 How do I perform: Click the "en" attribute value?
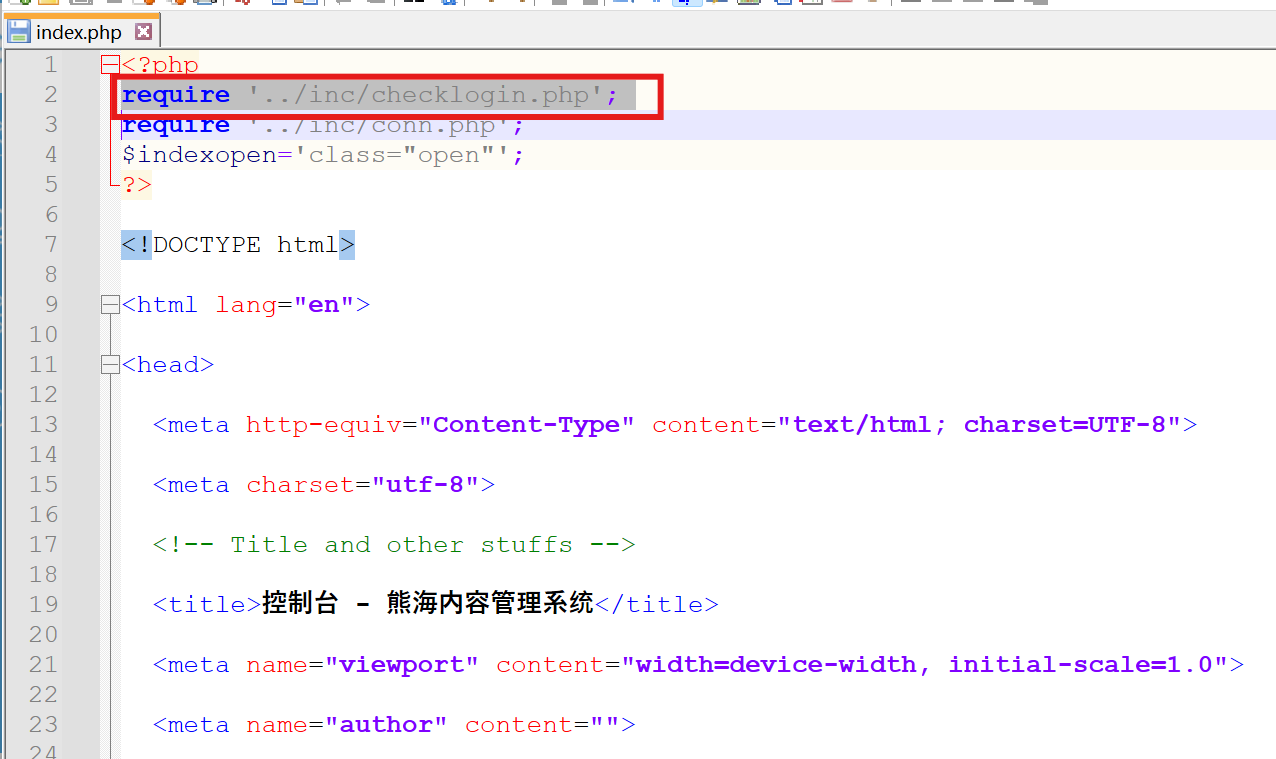(324, 305)
